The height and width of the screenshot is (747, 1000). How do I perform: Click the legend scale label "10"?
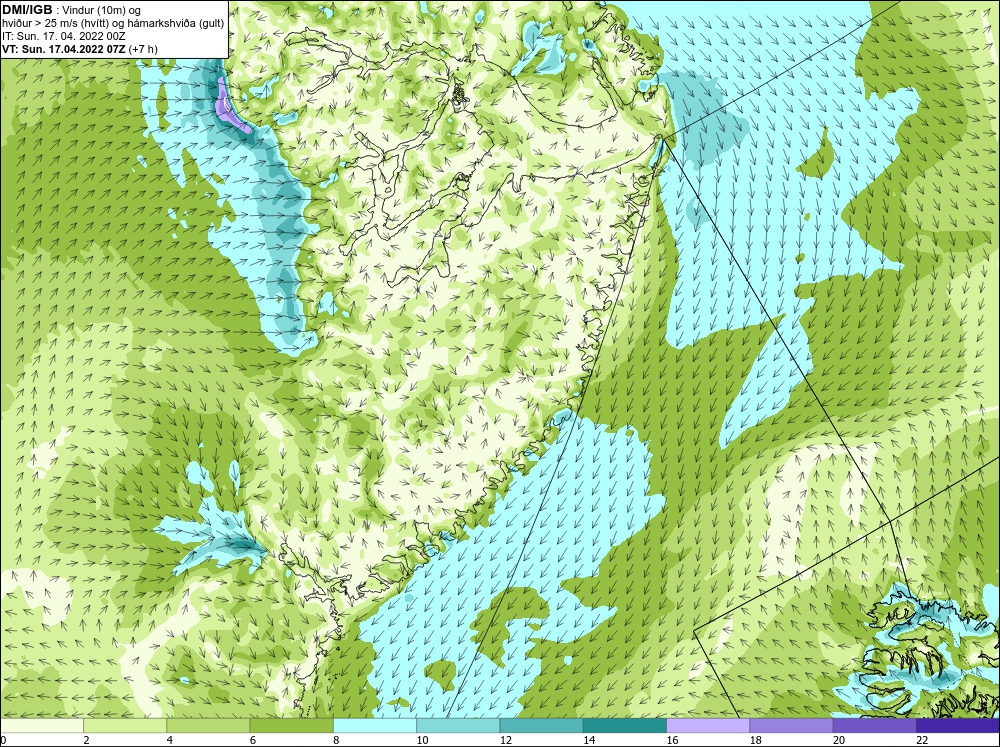(x=422, y=740)
